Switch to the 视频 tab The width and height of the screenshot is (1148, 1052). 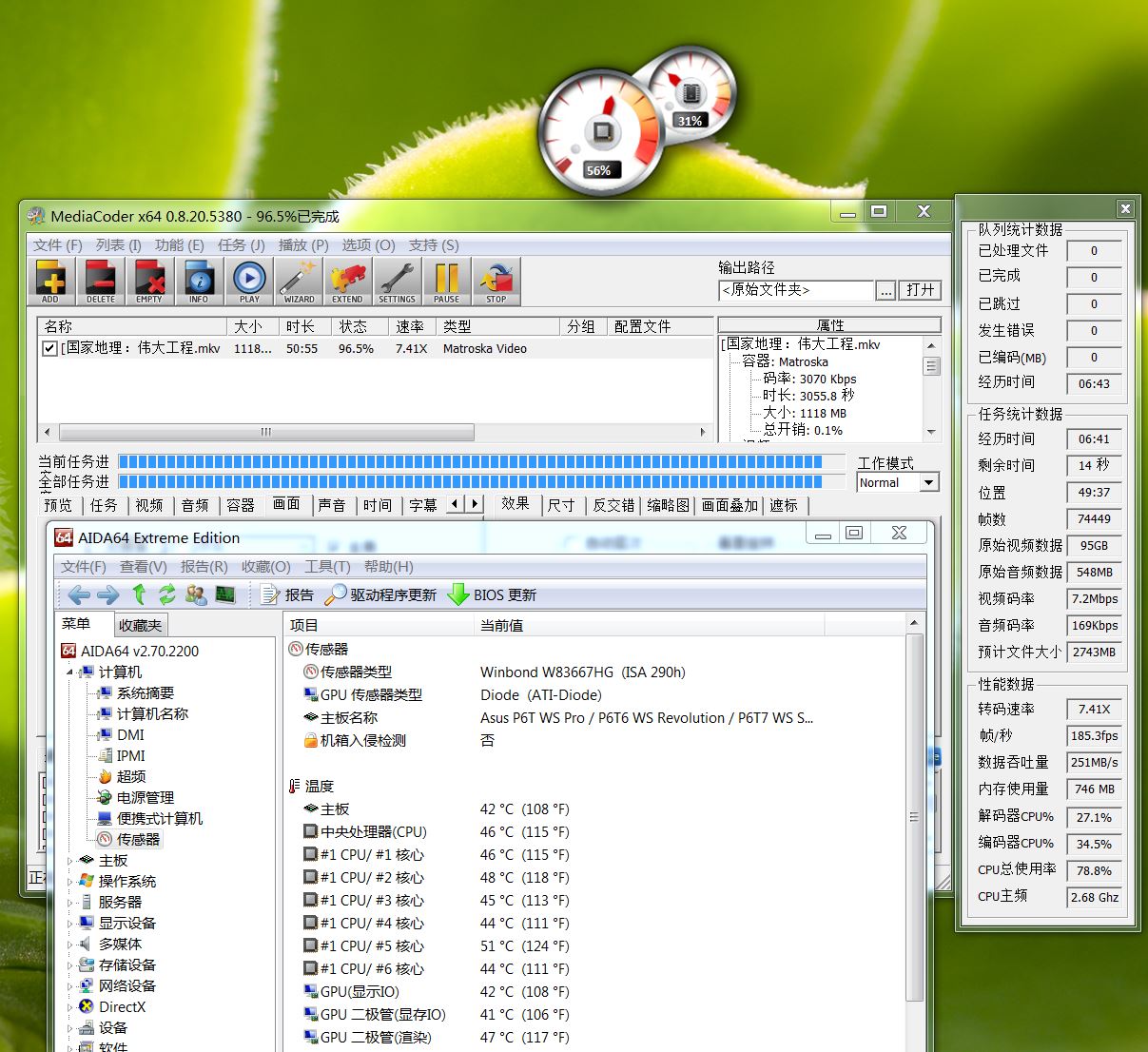[x=148, y=505]
